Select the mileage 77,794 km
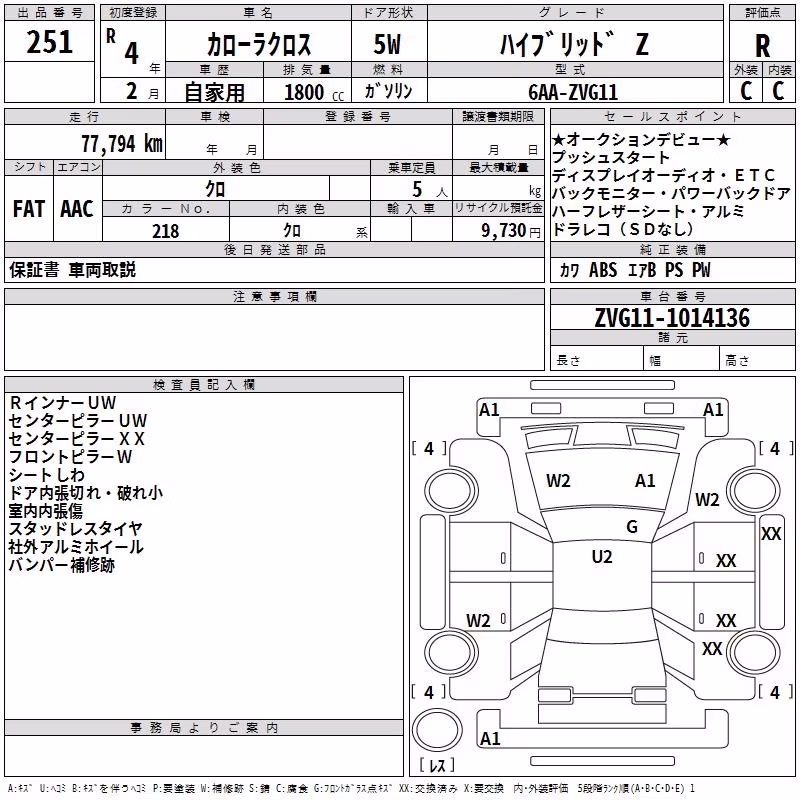This screenshot has width=800, height=800. (122, 144)
